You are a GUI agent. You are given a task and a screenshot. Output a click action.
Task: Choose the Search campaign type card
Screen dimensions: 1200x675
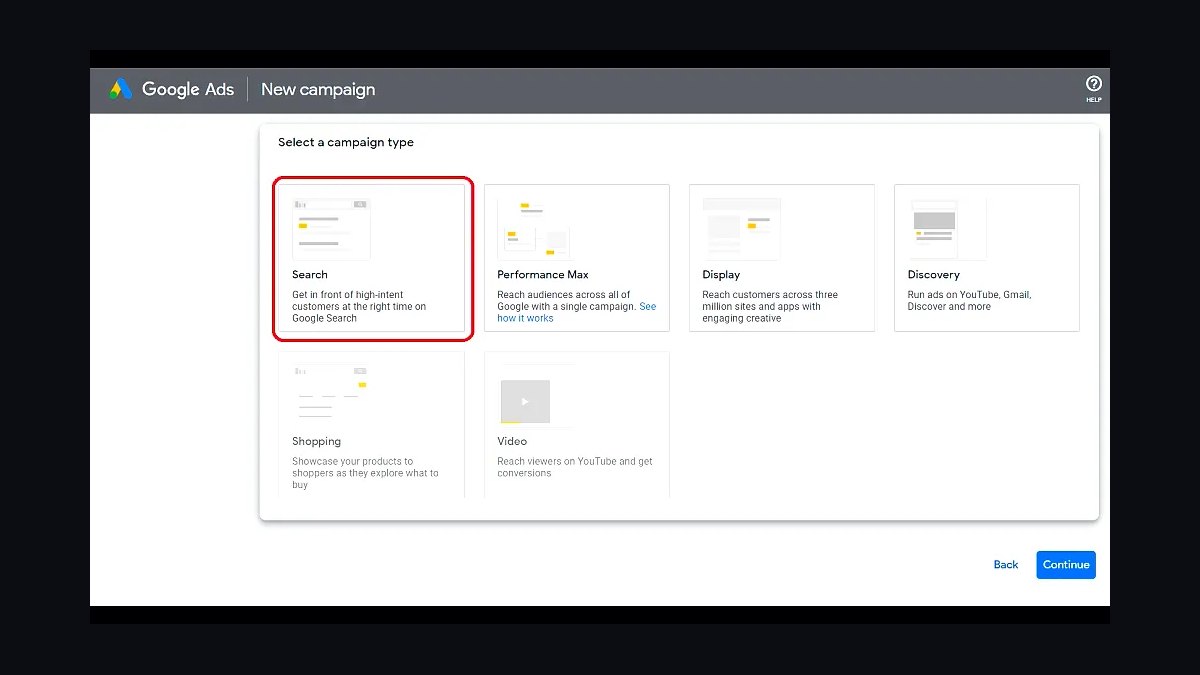371,259
